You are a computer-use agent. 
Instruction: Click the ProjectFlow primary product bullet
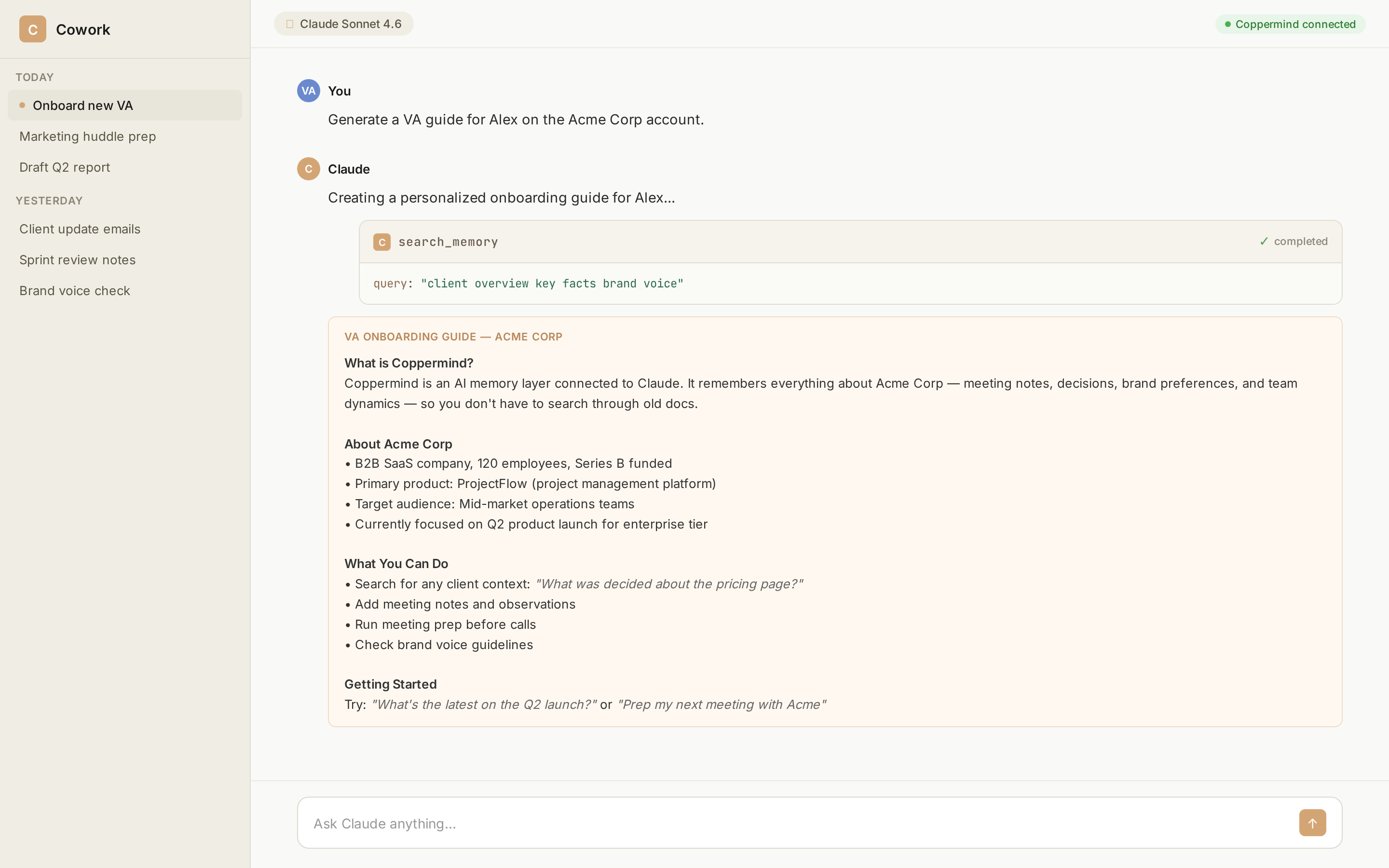tap(531, 483)
